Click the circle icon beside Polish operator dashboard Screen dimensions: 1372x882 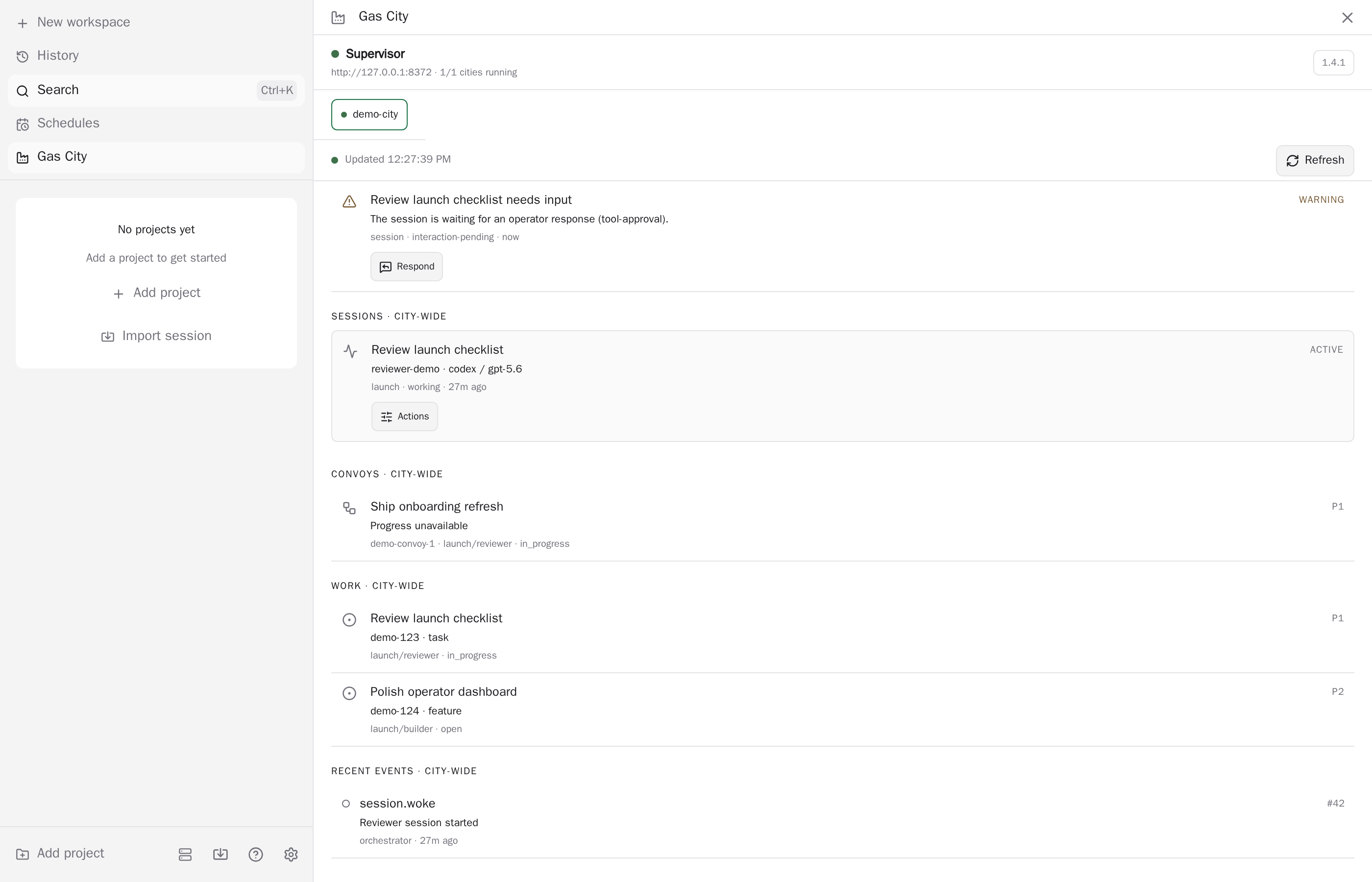pos(349,693)
